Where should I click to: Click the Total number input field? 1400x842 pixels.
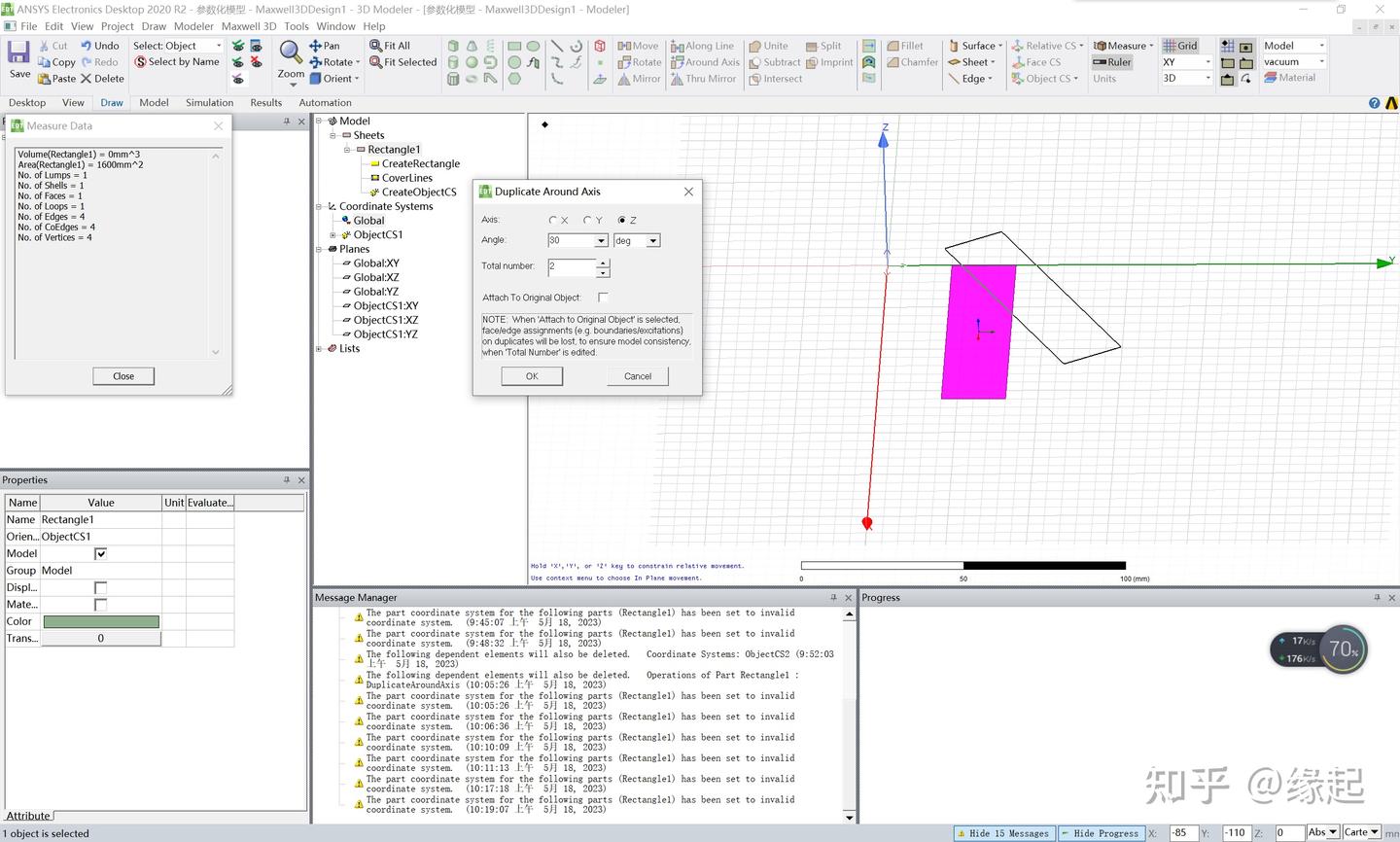point(572,266)
